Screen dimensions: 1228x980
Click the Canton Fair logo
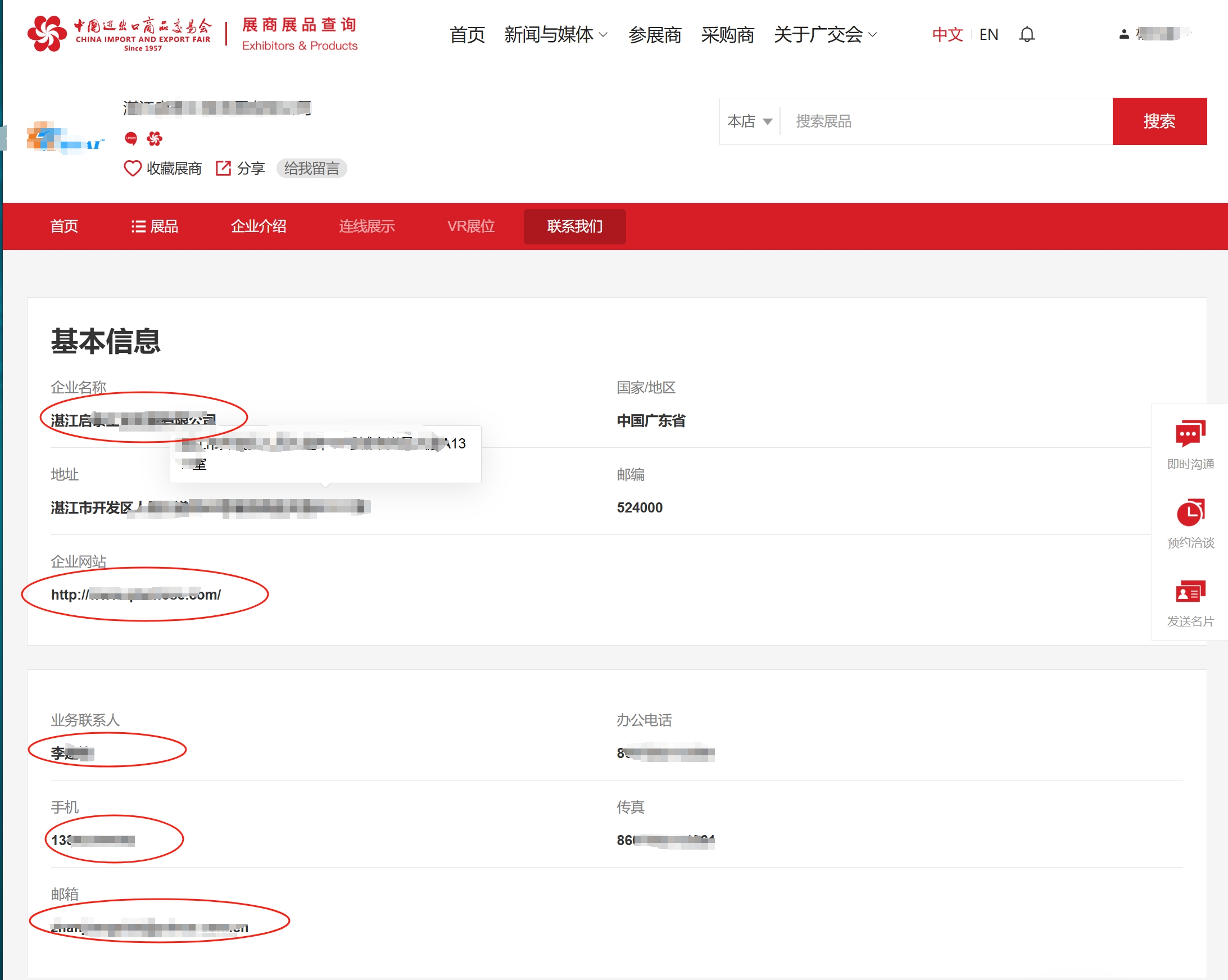47,34
